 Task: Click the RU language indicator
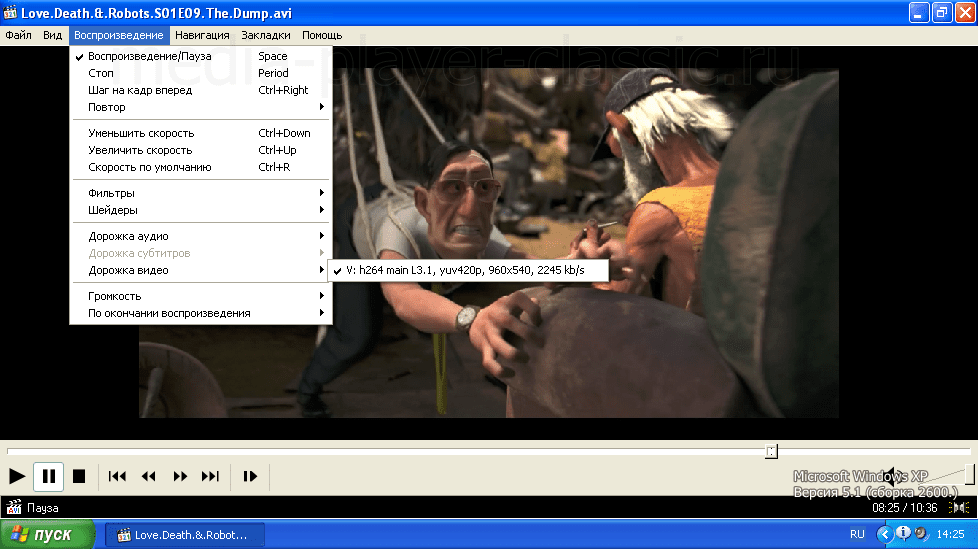click(x=857, y=534)
